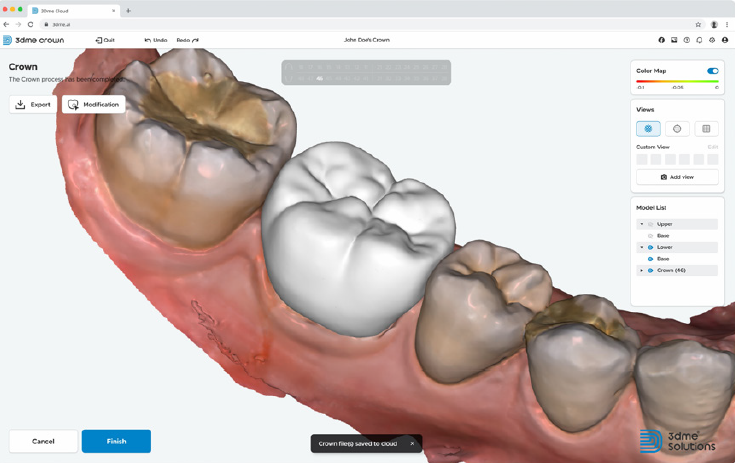
Task: Click the Export button
Action: click(x=33, y=104)
